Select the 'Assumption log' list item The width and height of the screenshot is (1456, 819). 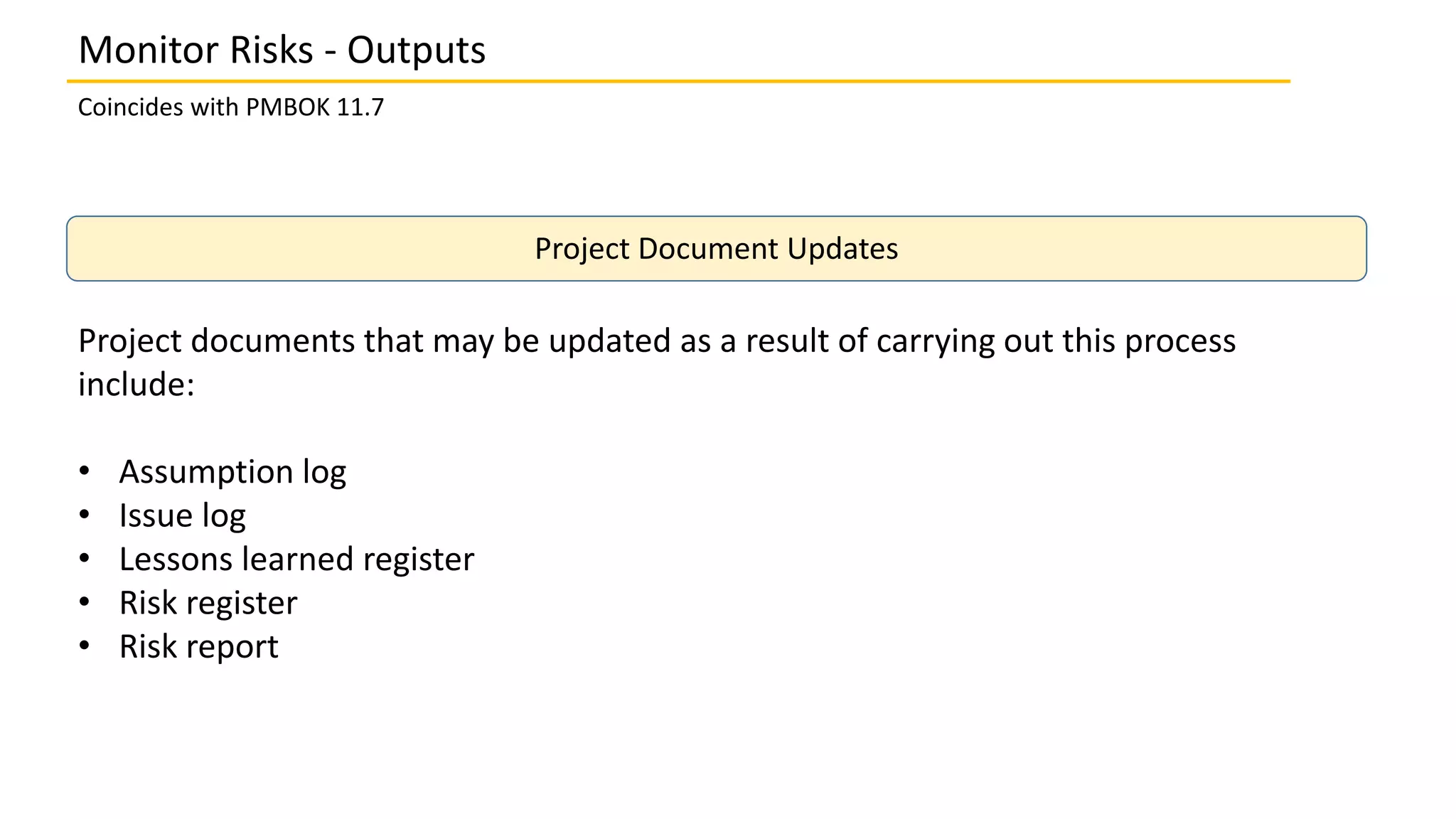click(232, 472)
